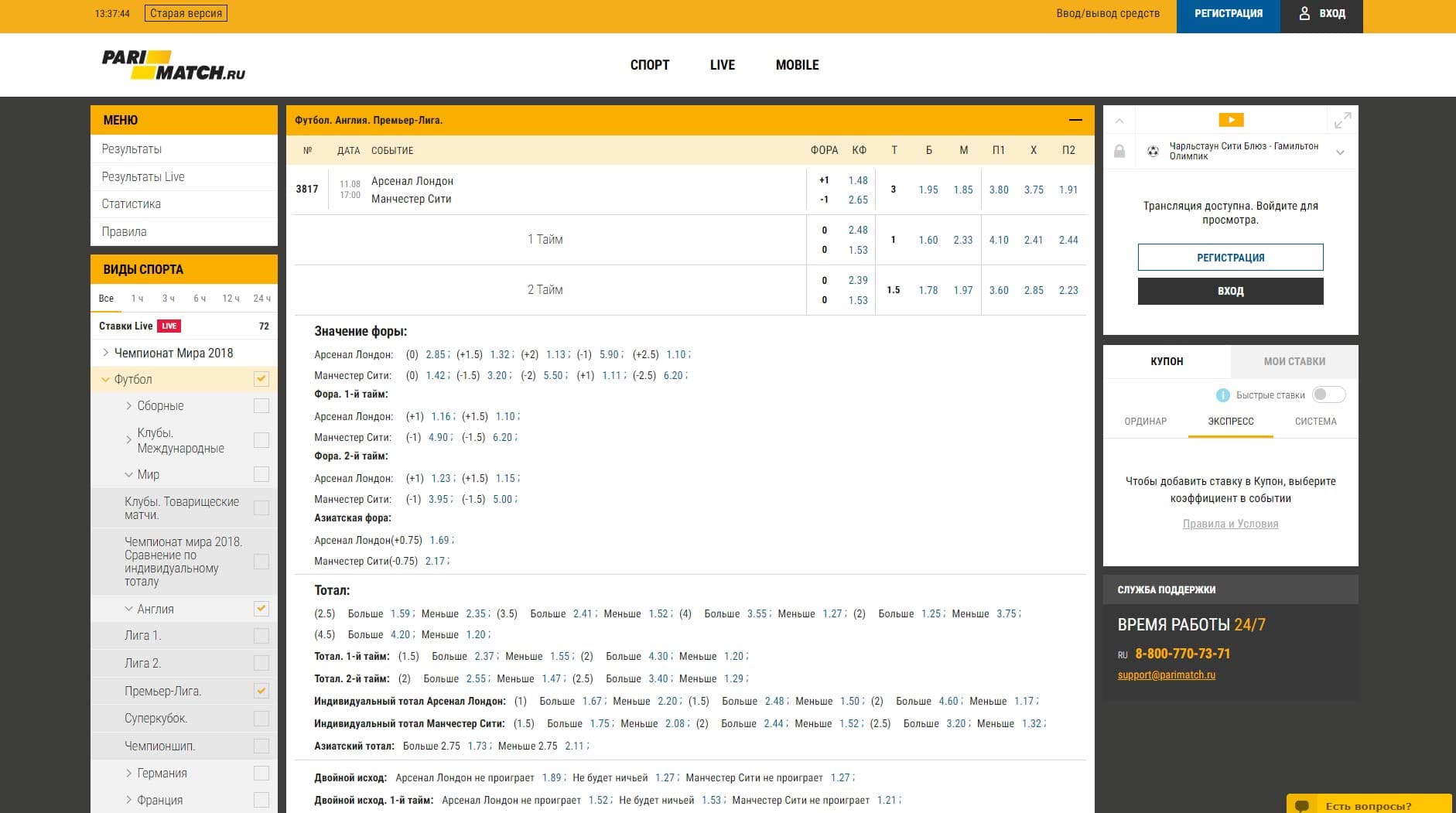This screenshot has height=813, width=1456.
Task: Open Ставки Live row
Action: pyautogui.click(x=184, y=326)
